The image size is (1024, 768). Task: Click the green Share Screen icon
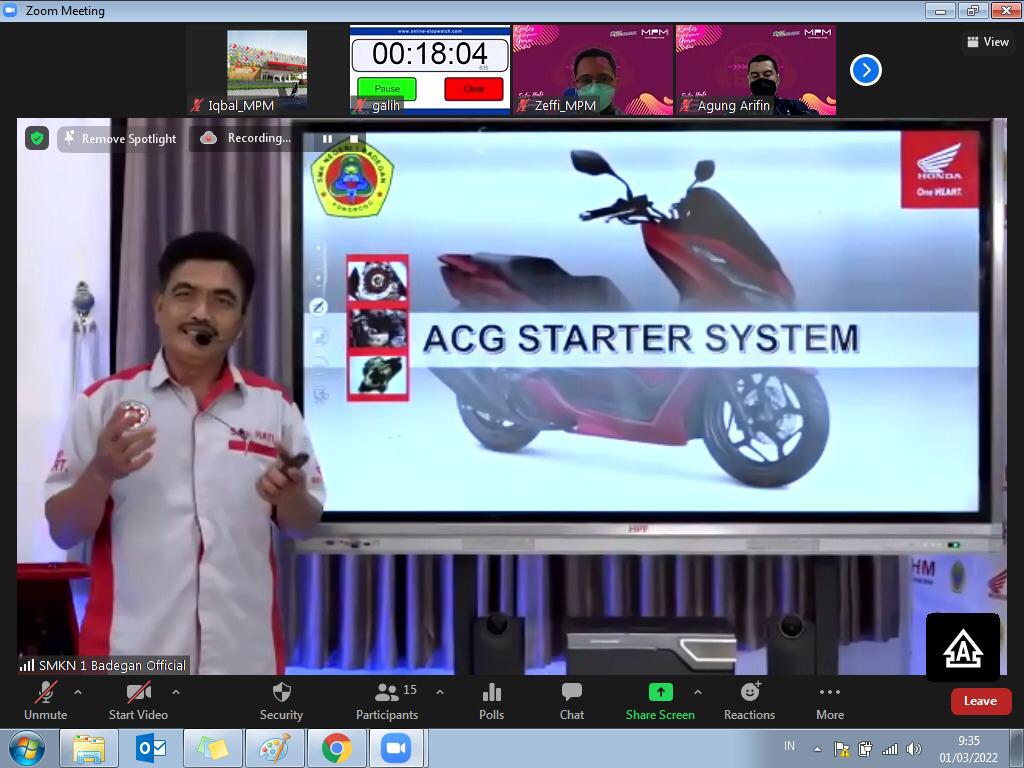pos(660,692)
